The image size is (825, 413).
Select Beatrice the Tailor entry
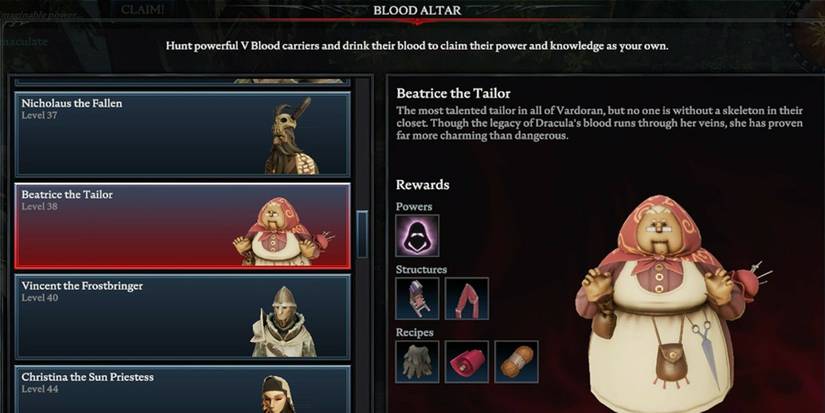coord(183,226)
